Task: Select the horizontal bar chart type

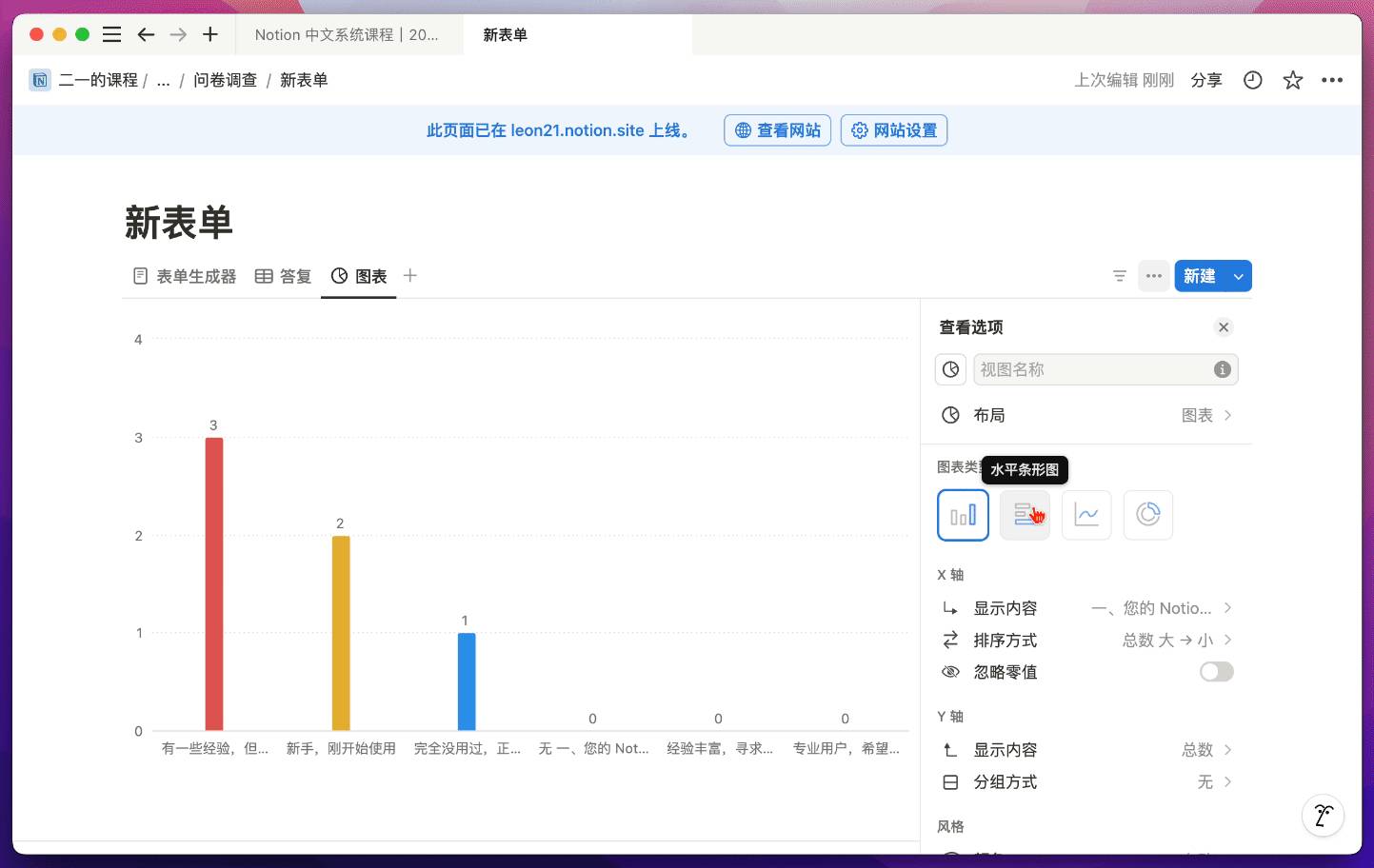Action: (x=1025, y=515)
